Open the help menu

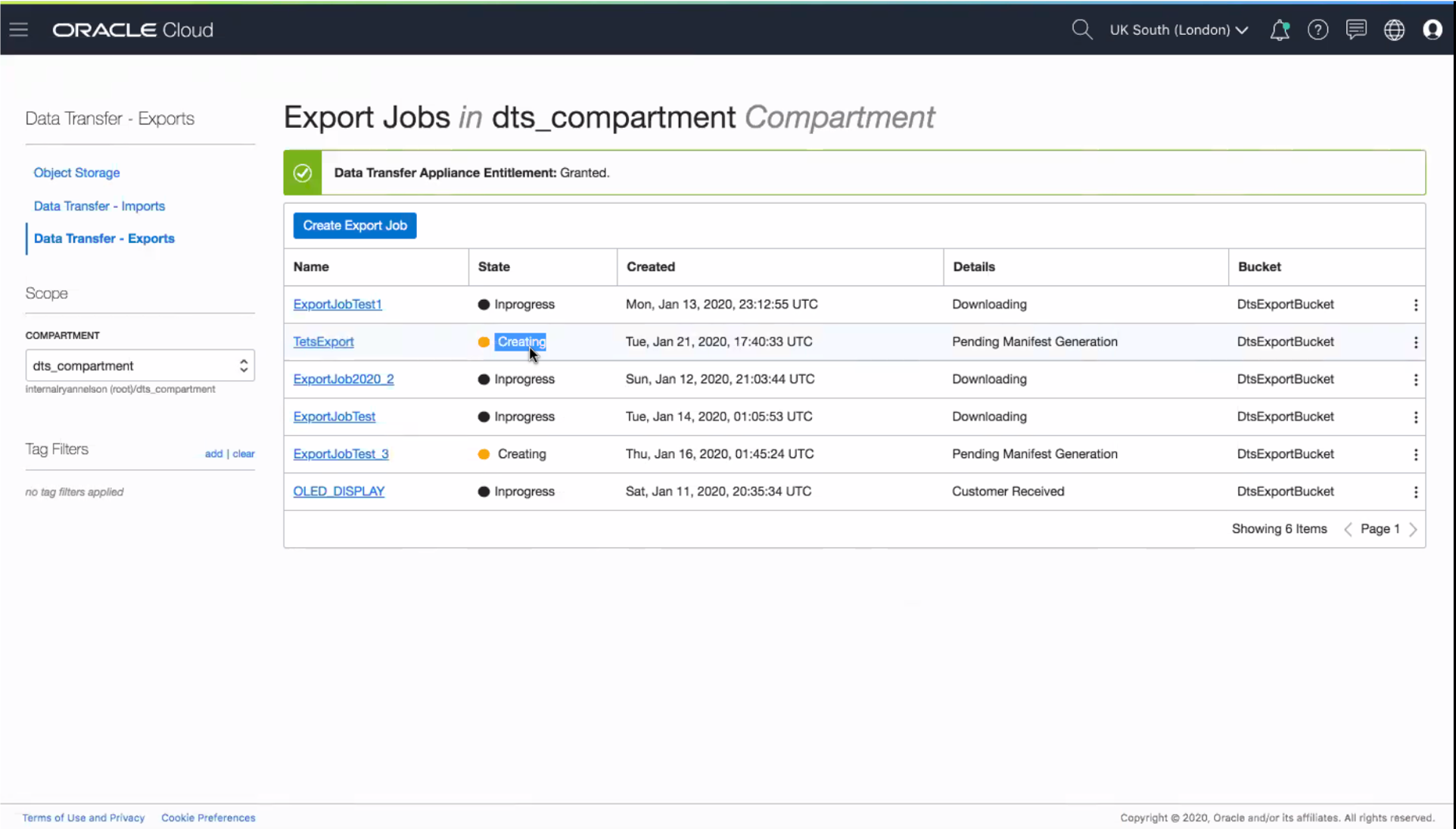click(x=1318, y=30)
